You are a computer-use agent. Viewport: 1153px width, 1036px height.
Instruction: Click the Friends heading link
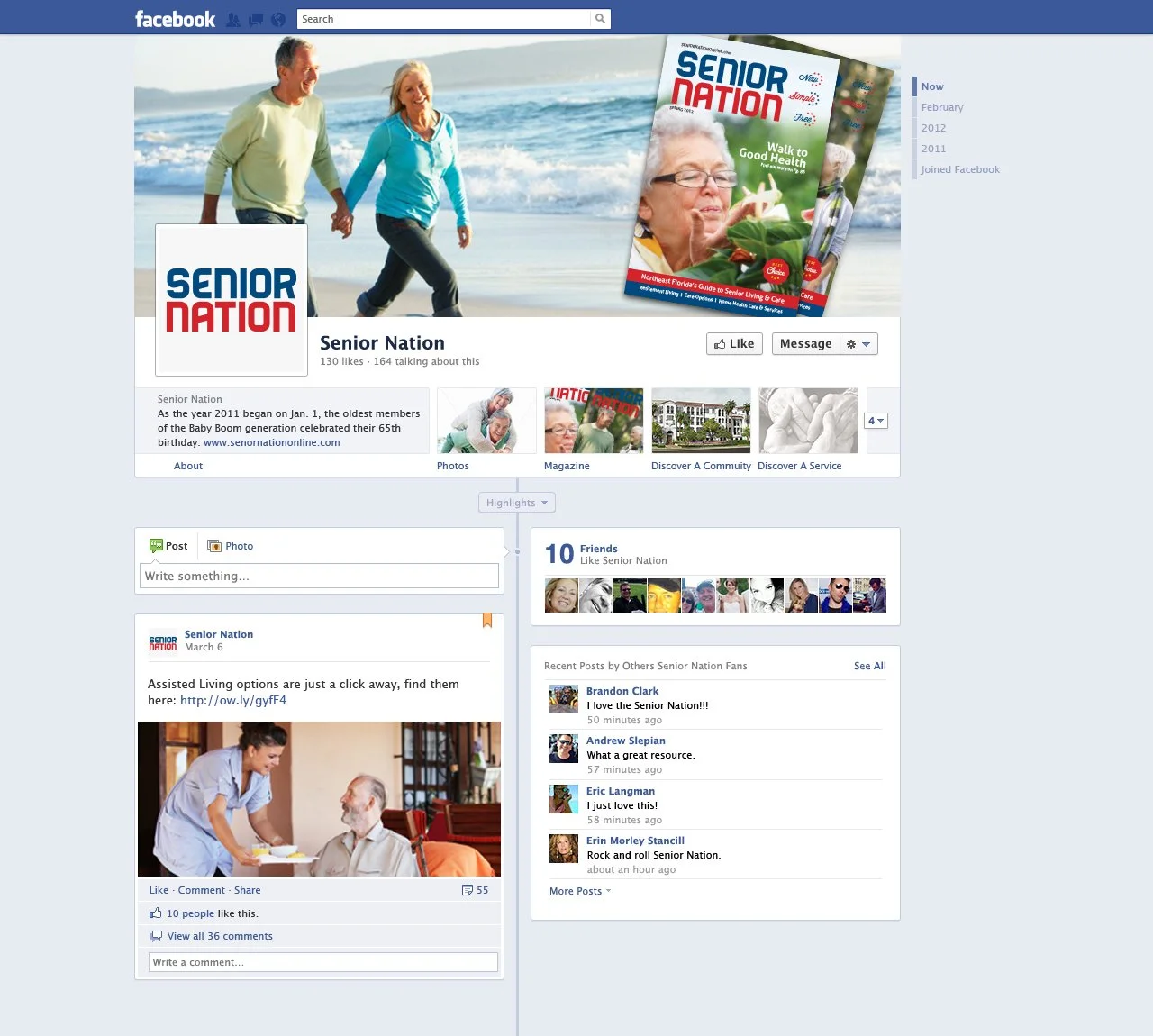(x=598, y=549)
